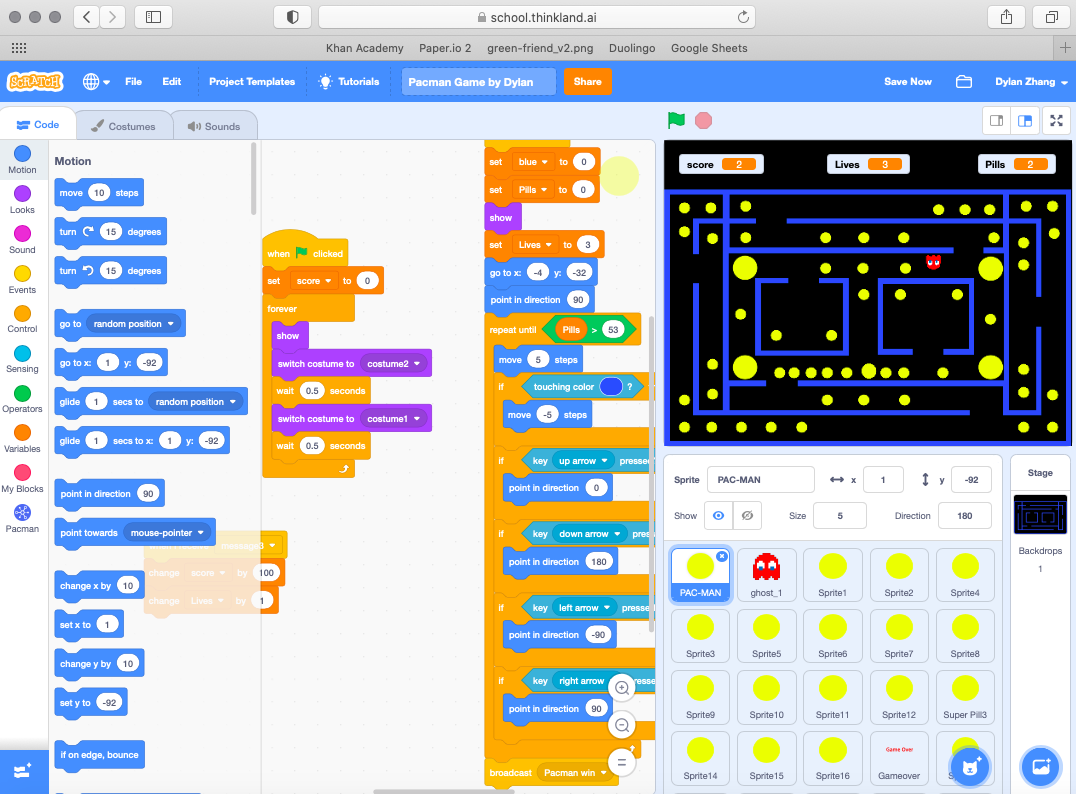Select the Looks block category
Screen dimensions: 1076x794
click(x=23, y=200)
